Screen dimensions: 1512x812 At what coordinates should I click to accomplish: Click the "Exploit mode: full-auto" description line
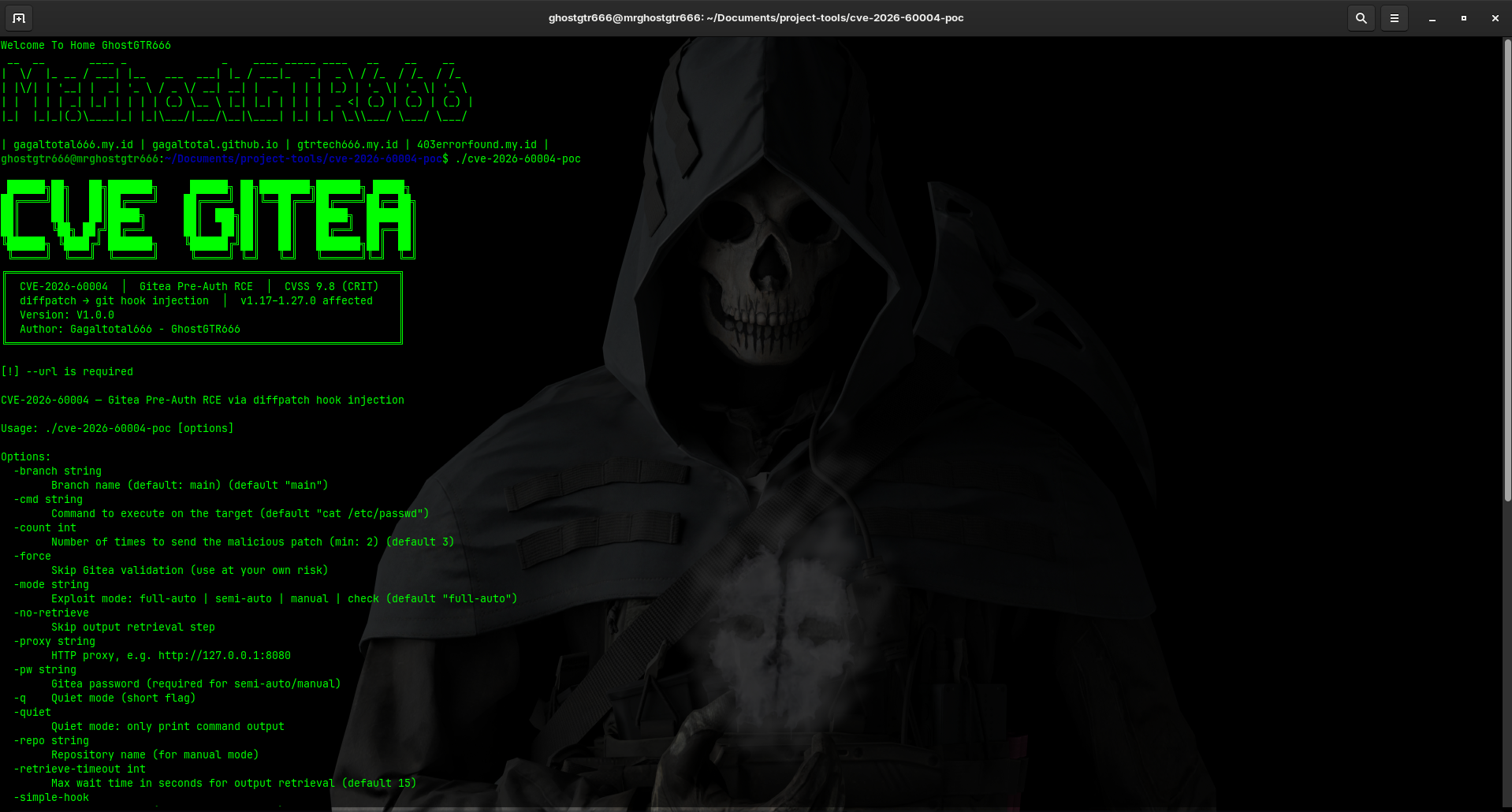click(285, 599)
